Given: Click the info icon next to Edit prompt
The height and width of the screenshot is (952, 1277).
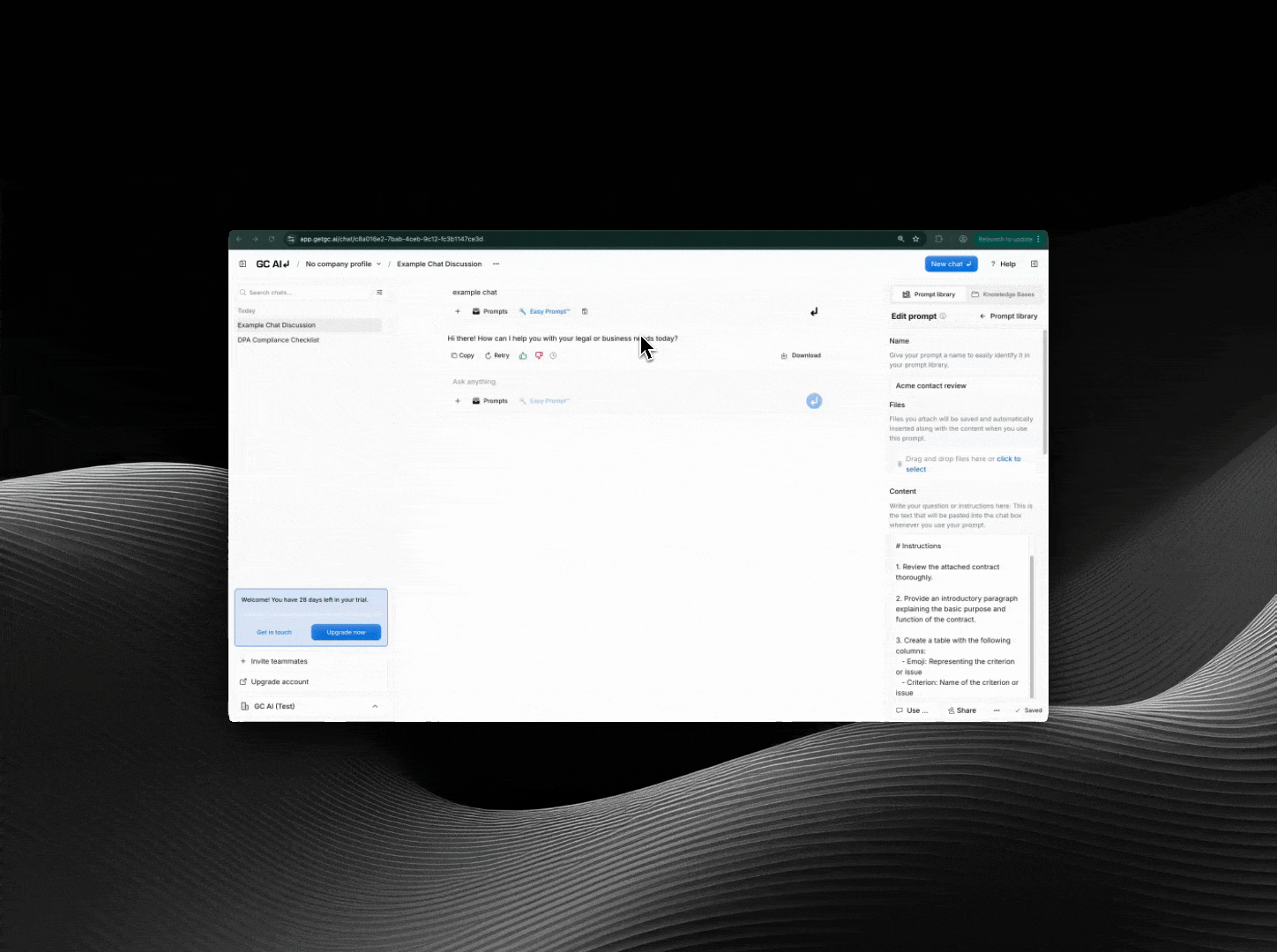Looking at the screenshot, I should pyautogui.click(x=943, y=316).
